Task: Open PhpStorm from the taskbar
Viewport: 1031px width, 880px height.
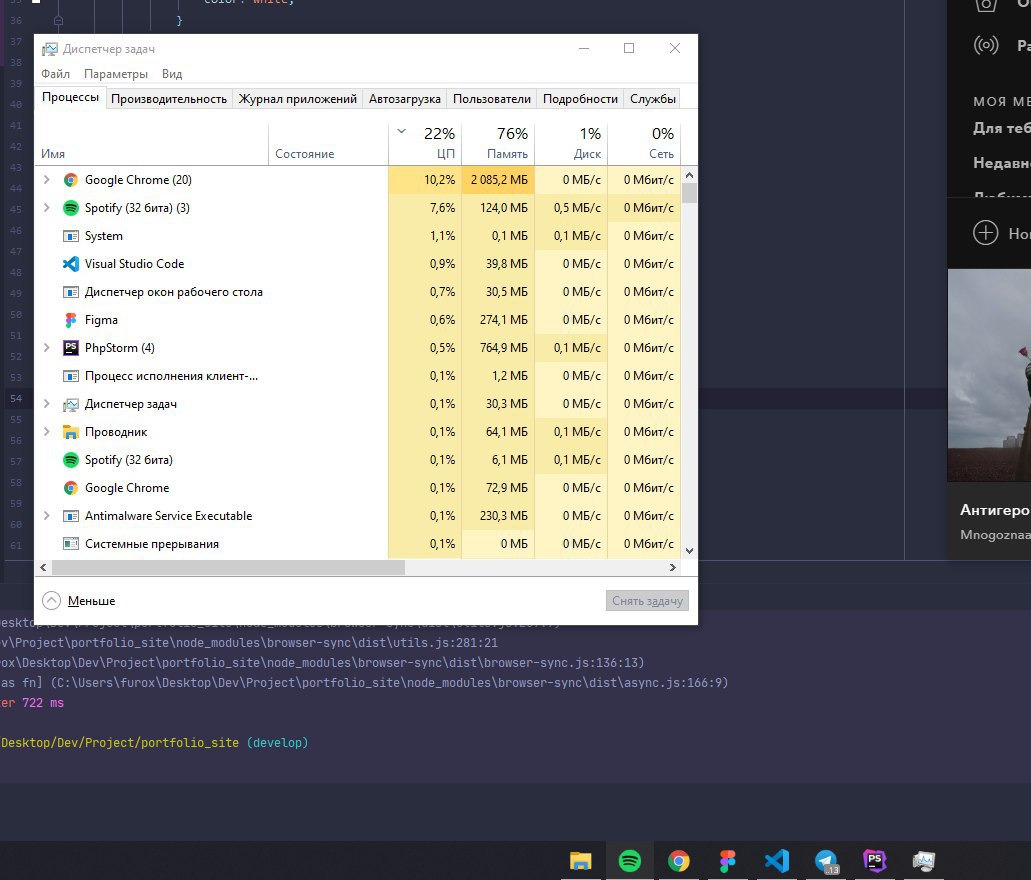Action: [875, 860]
